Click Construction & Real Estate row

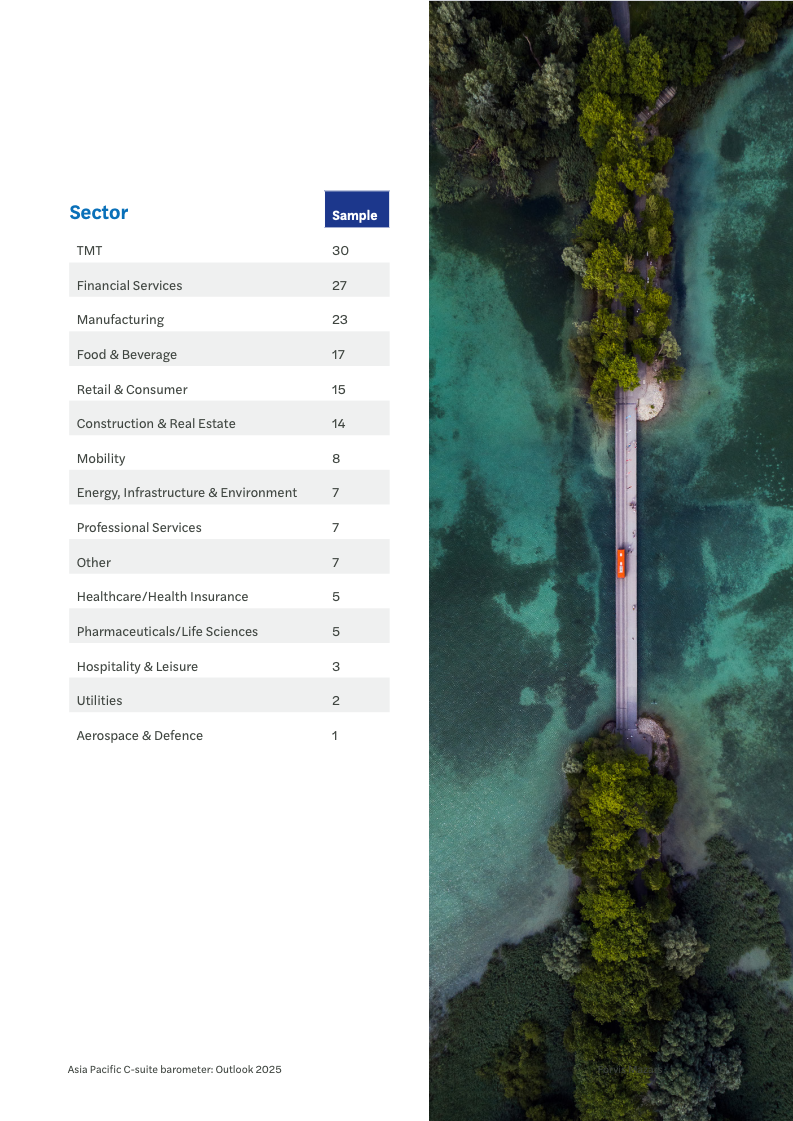[x=156, y=424]
